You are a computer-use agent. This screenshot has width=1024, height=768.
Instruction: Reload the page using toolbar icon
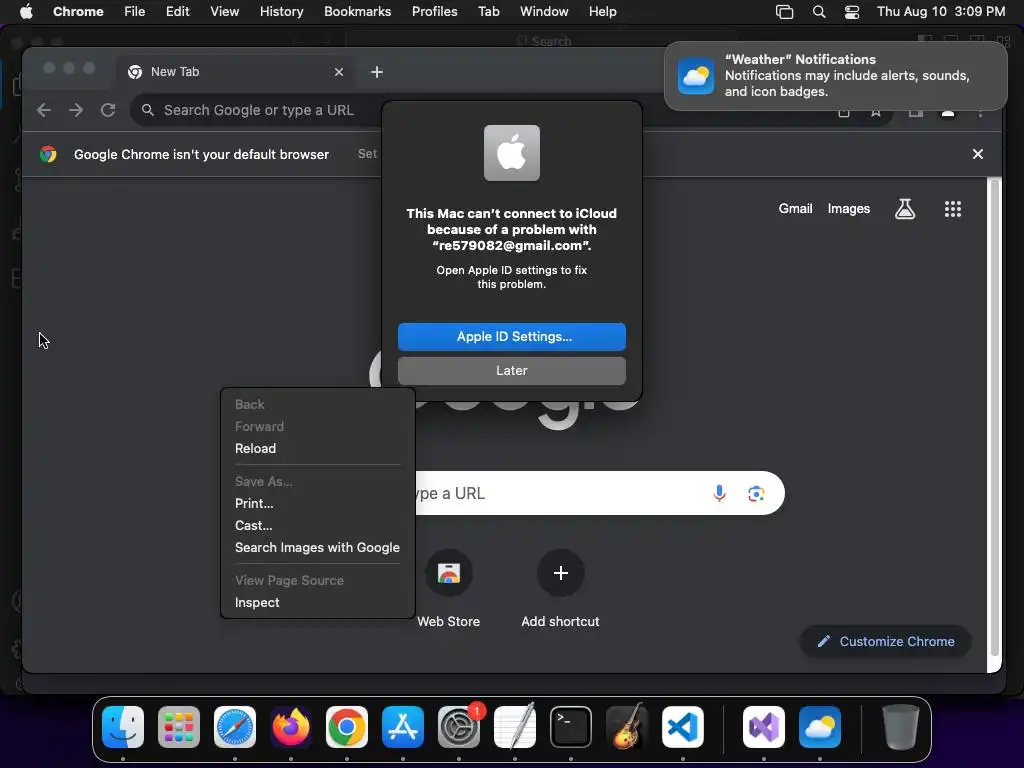point(108,110)
